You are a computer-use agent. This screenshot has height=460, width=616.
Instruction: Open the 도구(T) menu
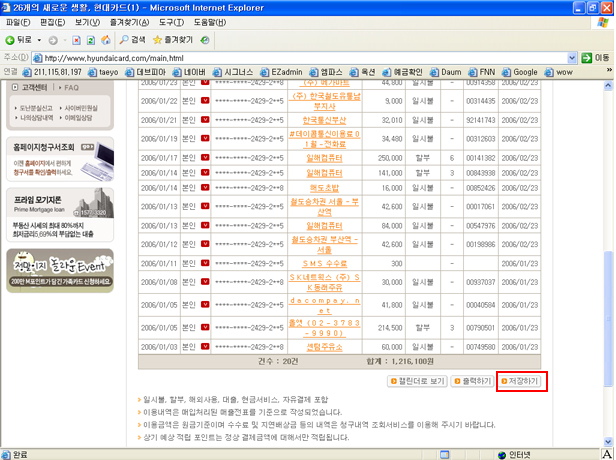pos(171,21)
